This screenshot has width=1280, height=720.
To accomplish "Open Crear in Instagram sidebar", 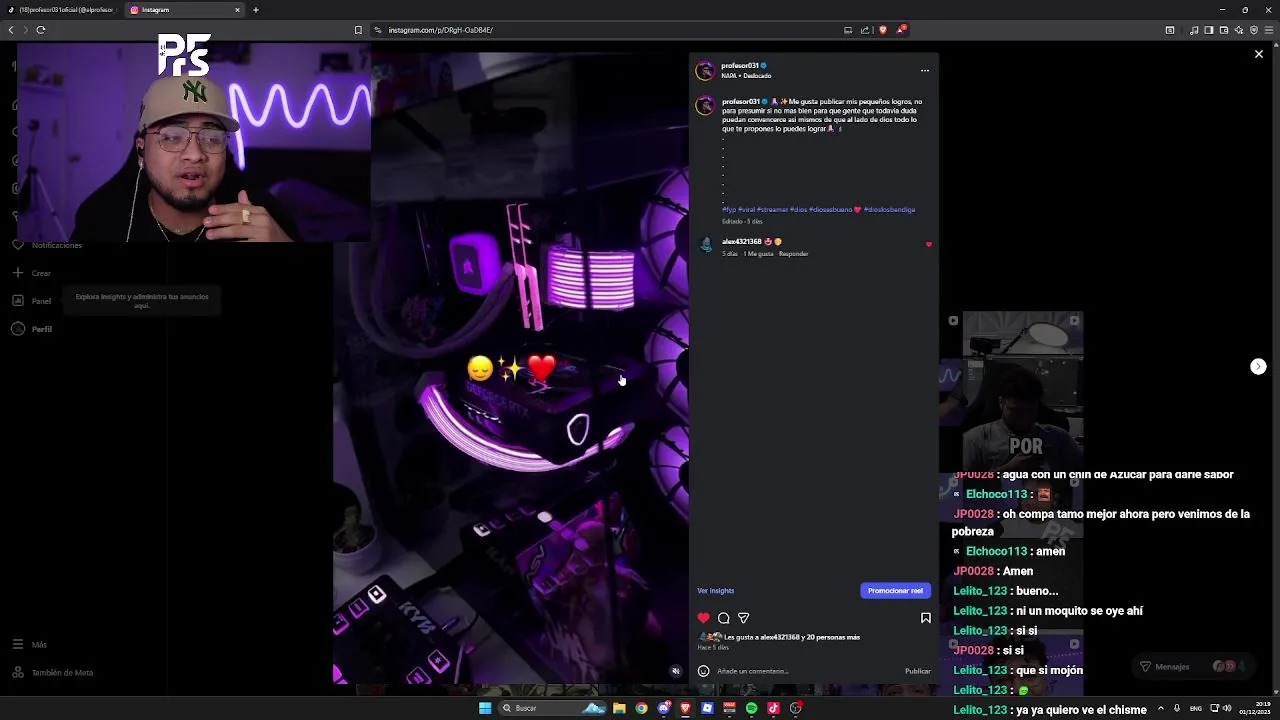I will tap(31, 273).
